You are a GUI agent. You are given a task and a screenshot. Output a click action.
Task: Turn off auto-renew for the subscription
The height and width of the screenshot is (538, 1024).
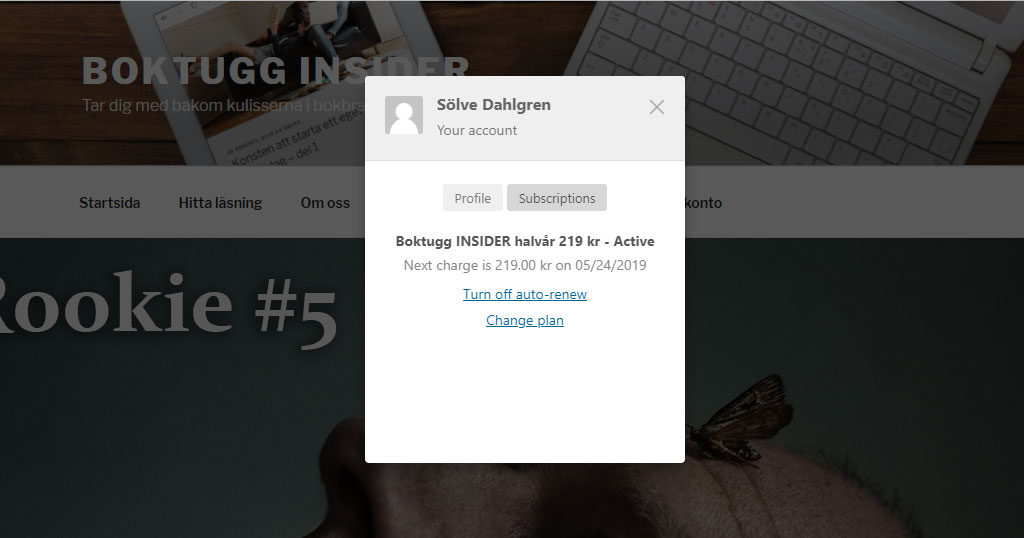[525, 294]
